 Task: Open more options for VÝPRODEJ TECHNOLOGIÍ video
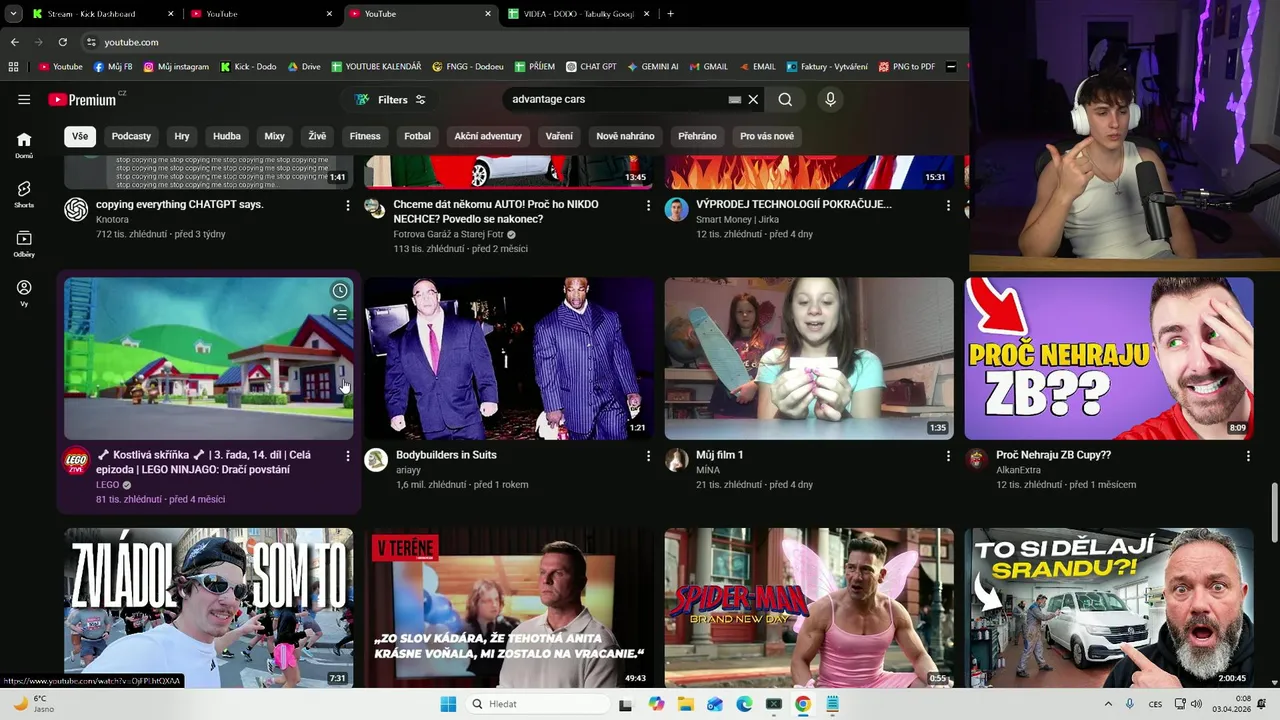[x=948, y=205]
